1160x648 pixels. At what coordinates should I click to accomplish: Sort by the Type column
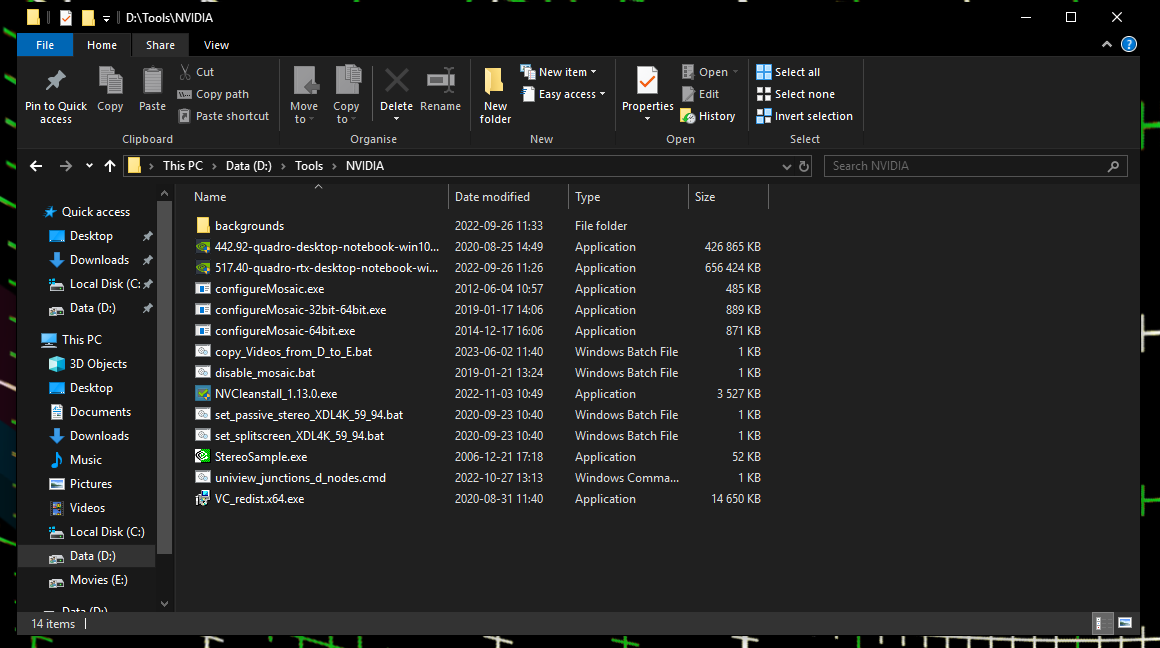pyautogui.click(x=628, y=197)
